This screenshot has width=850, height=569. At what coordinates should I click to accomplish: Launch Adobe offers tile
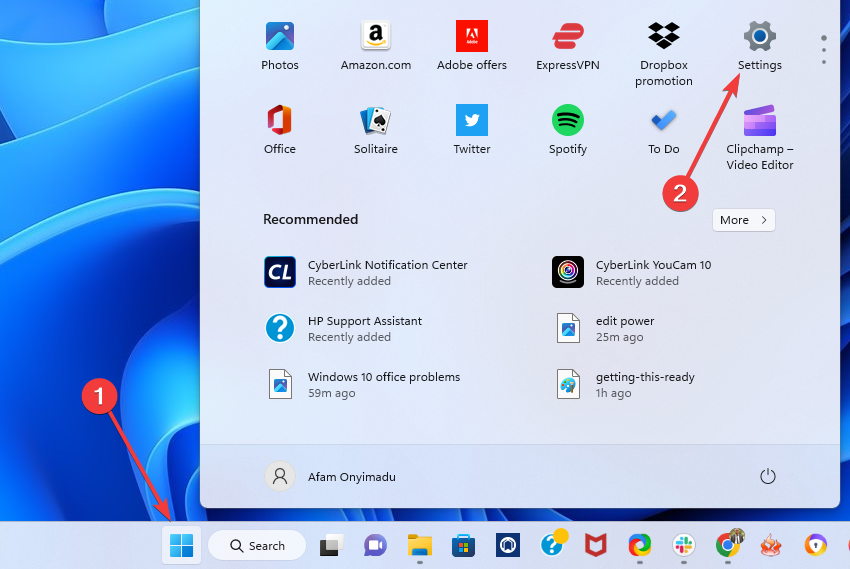point(472,47)
